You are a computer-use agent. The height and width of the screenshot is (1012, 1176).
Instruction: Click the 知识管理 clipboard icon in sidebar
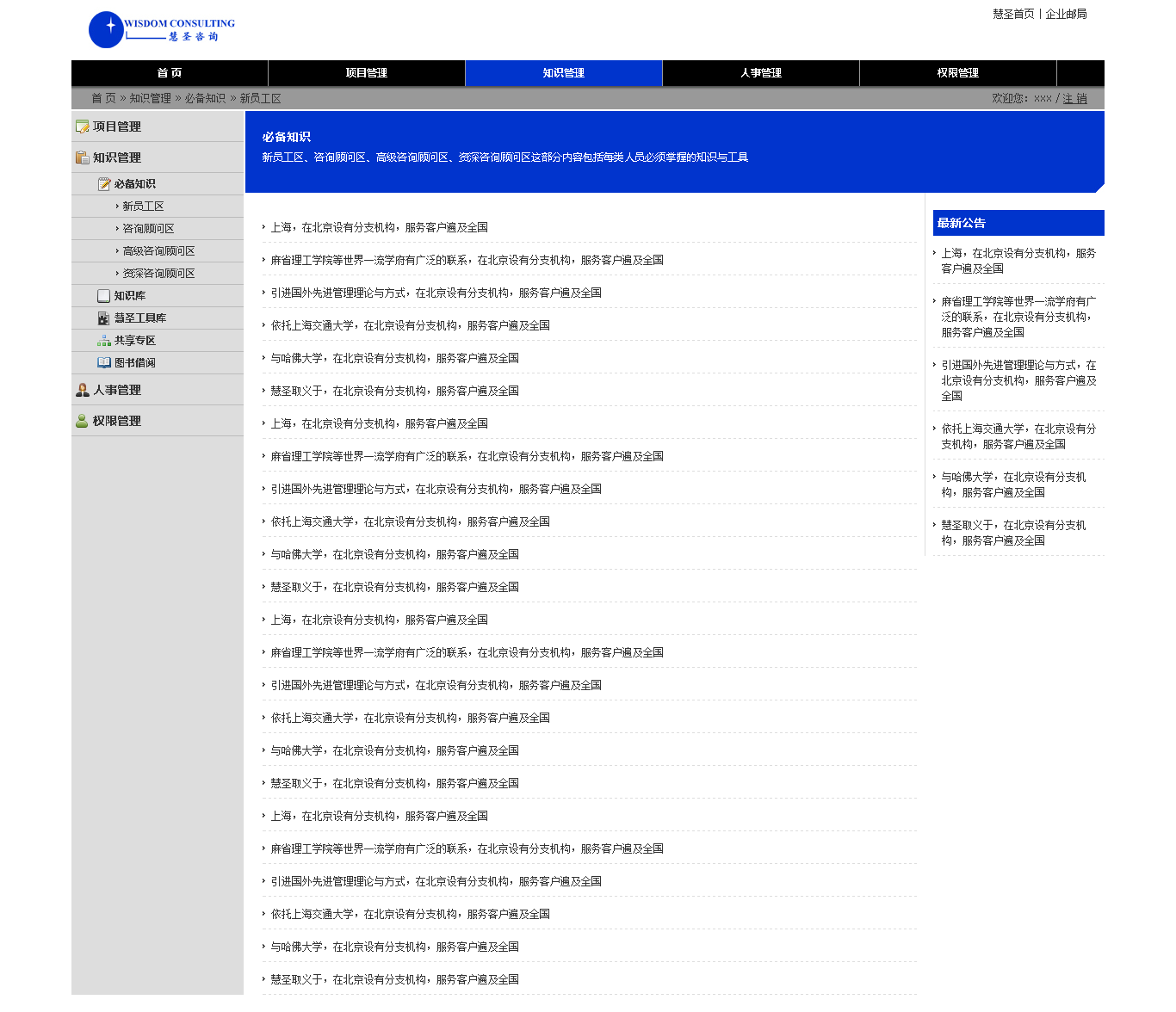[x=83, y=157]
